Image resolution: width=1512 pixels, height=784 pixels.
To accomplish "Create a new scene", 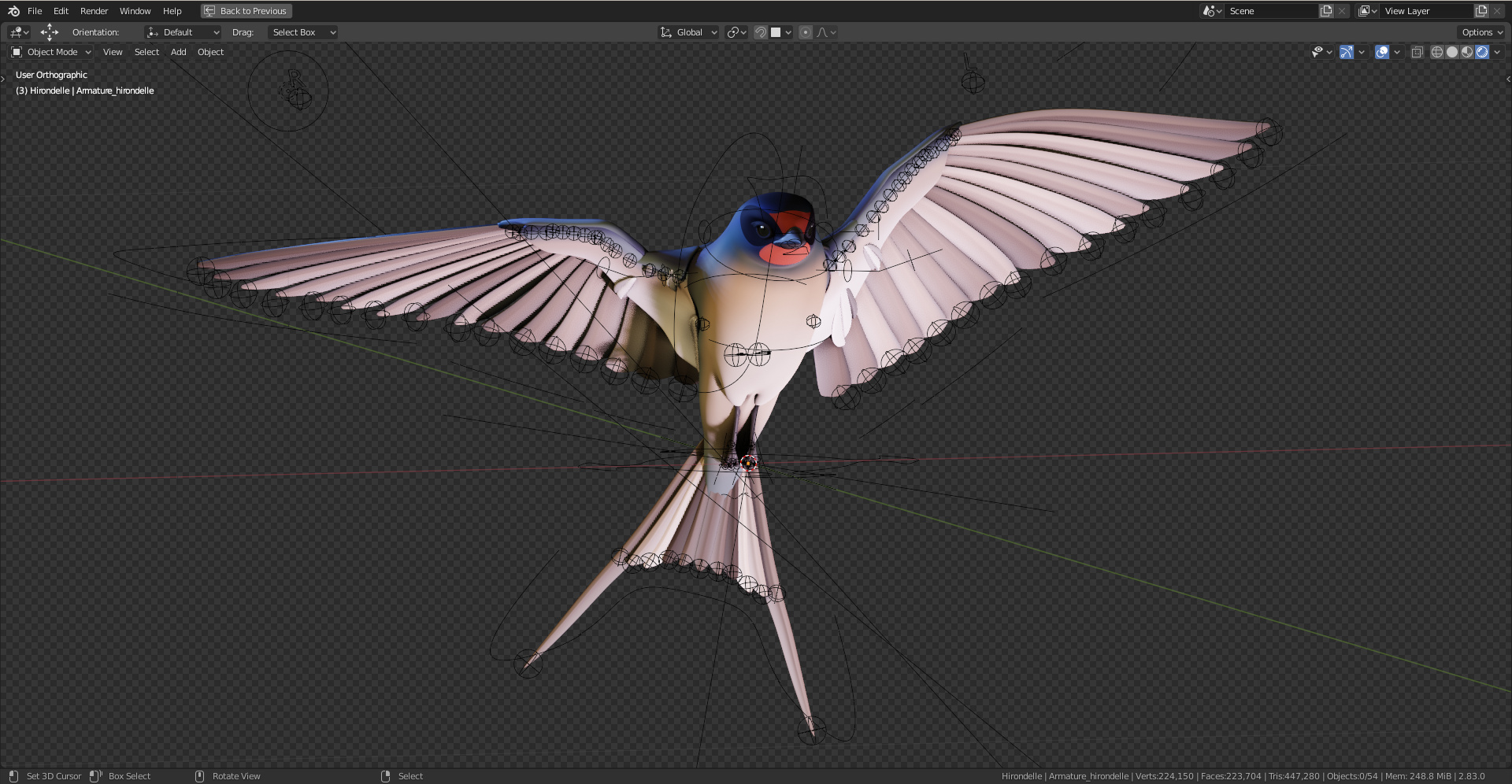I will click(1326, 11).
